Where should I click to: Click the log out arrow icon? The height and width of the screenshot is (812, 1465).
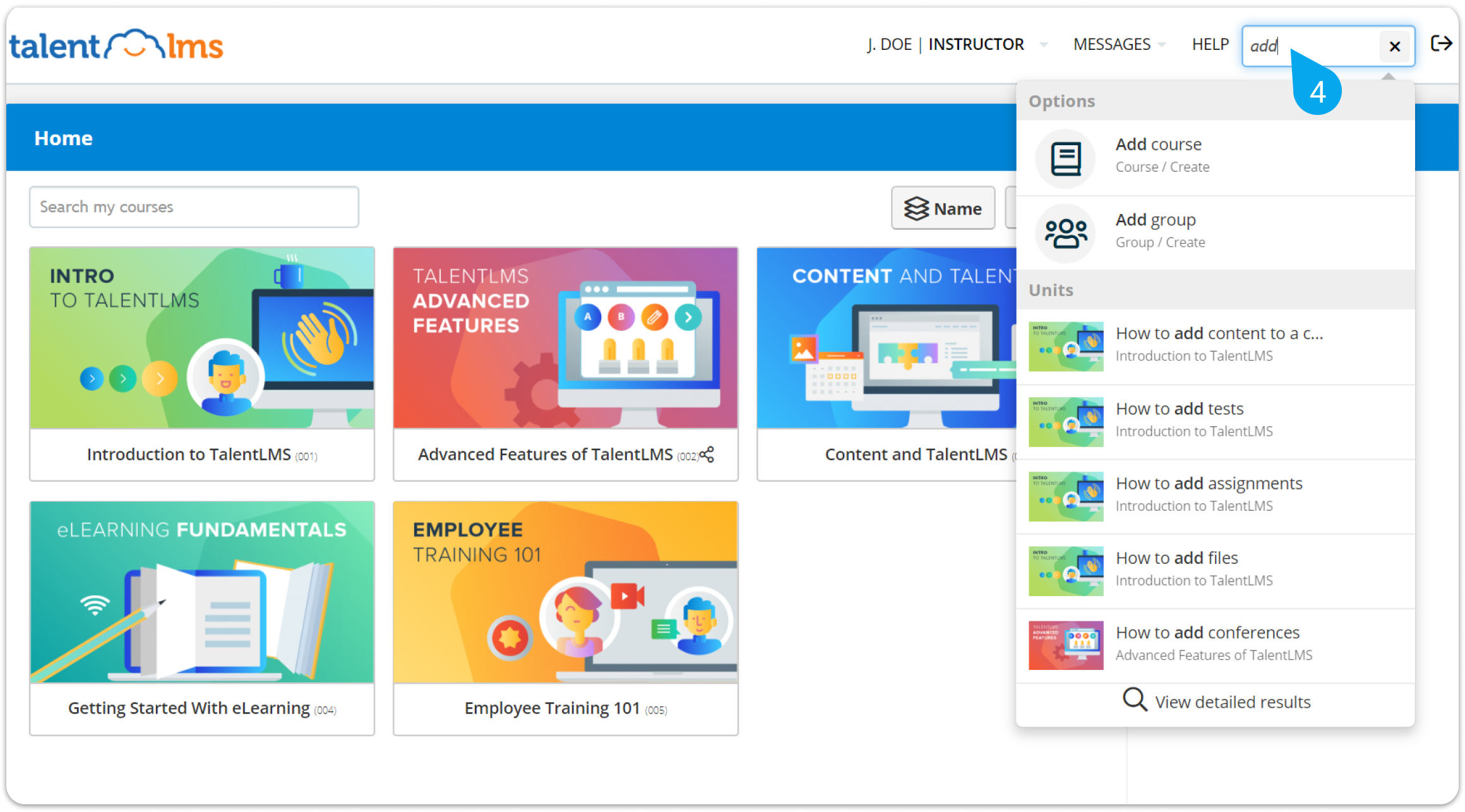[1441, 44]
